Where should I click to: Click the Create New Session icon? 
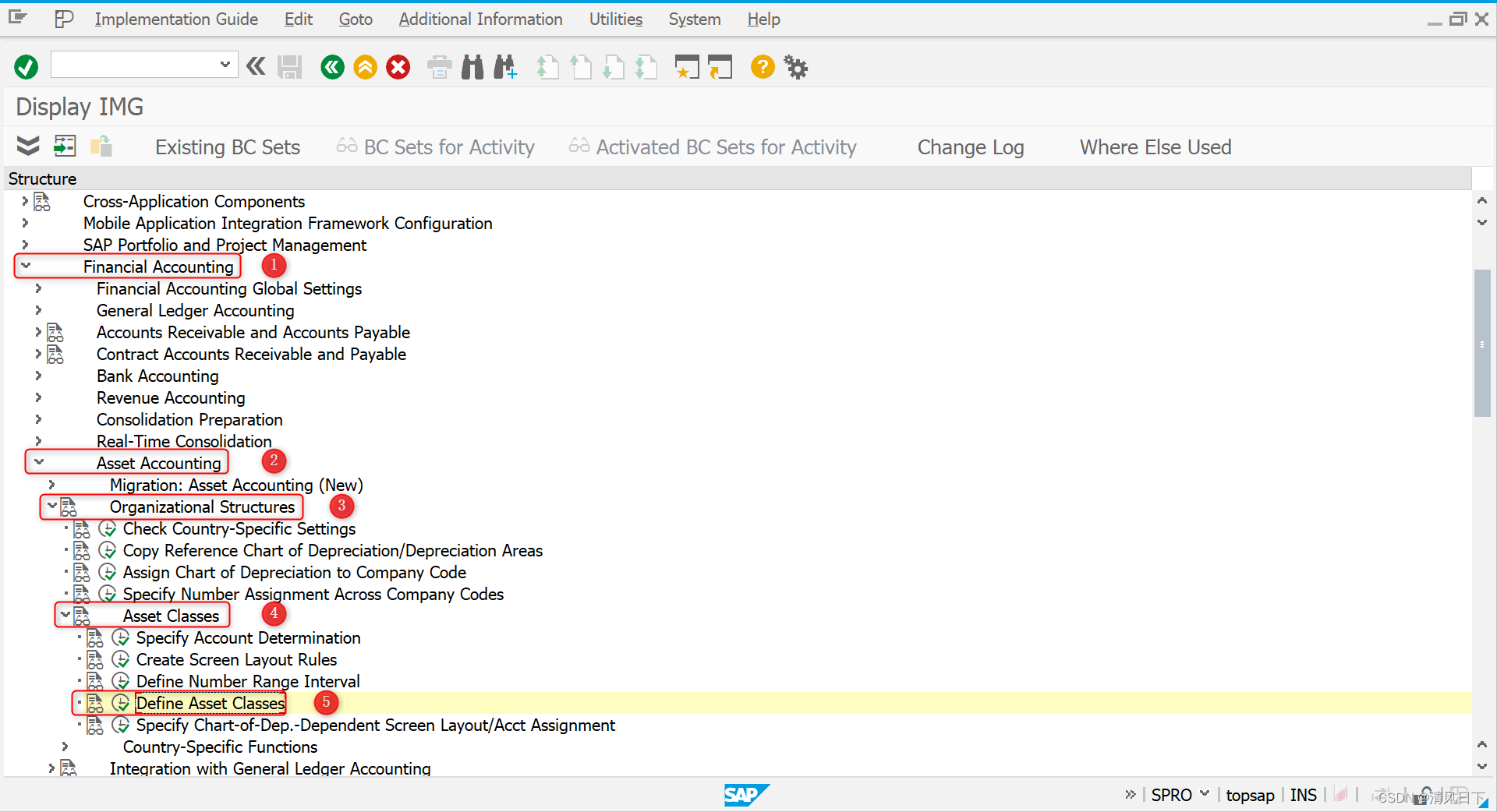click(x=687, y=67)
